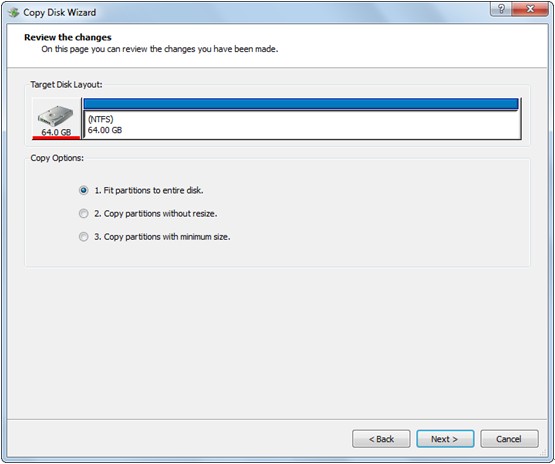The image size is (555, 464).
Task: Click the "(NTFS)" partition label
Action: (101, 119)
